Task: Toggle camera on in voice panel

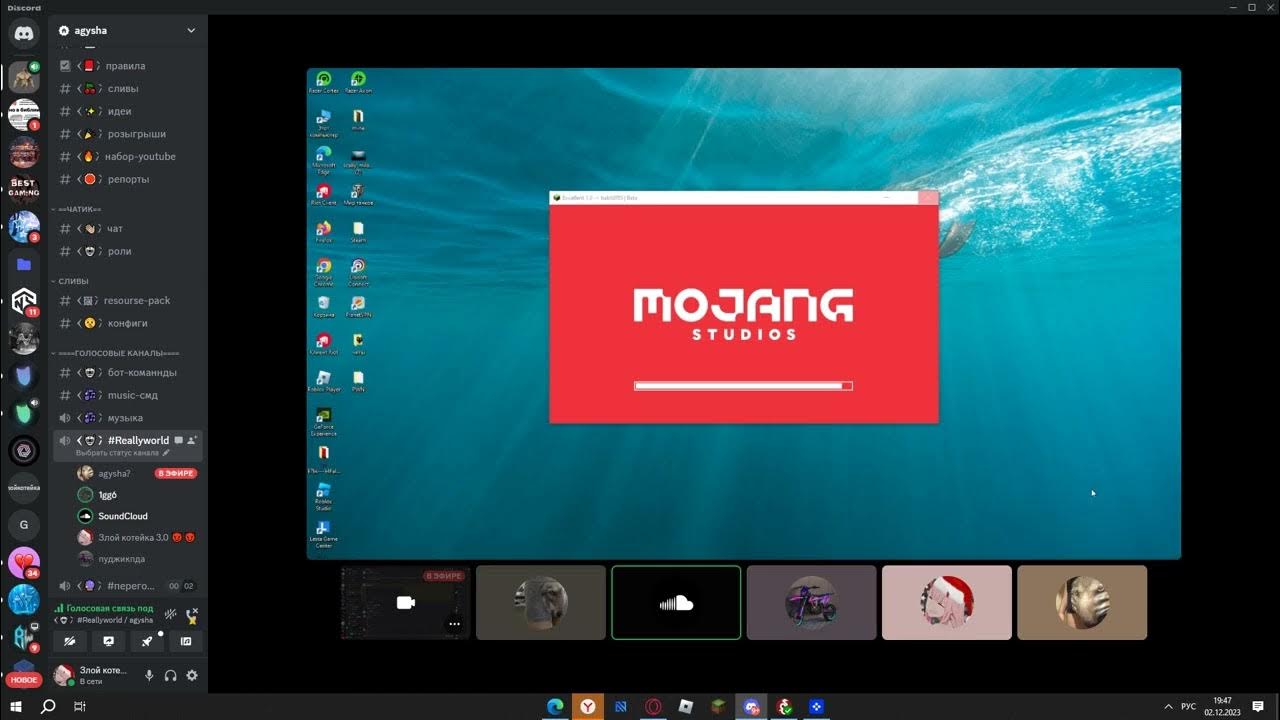Action: (x=70, y=641)
